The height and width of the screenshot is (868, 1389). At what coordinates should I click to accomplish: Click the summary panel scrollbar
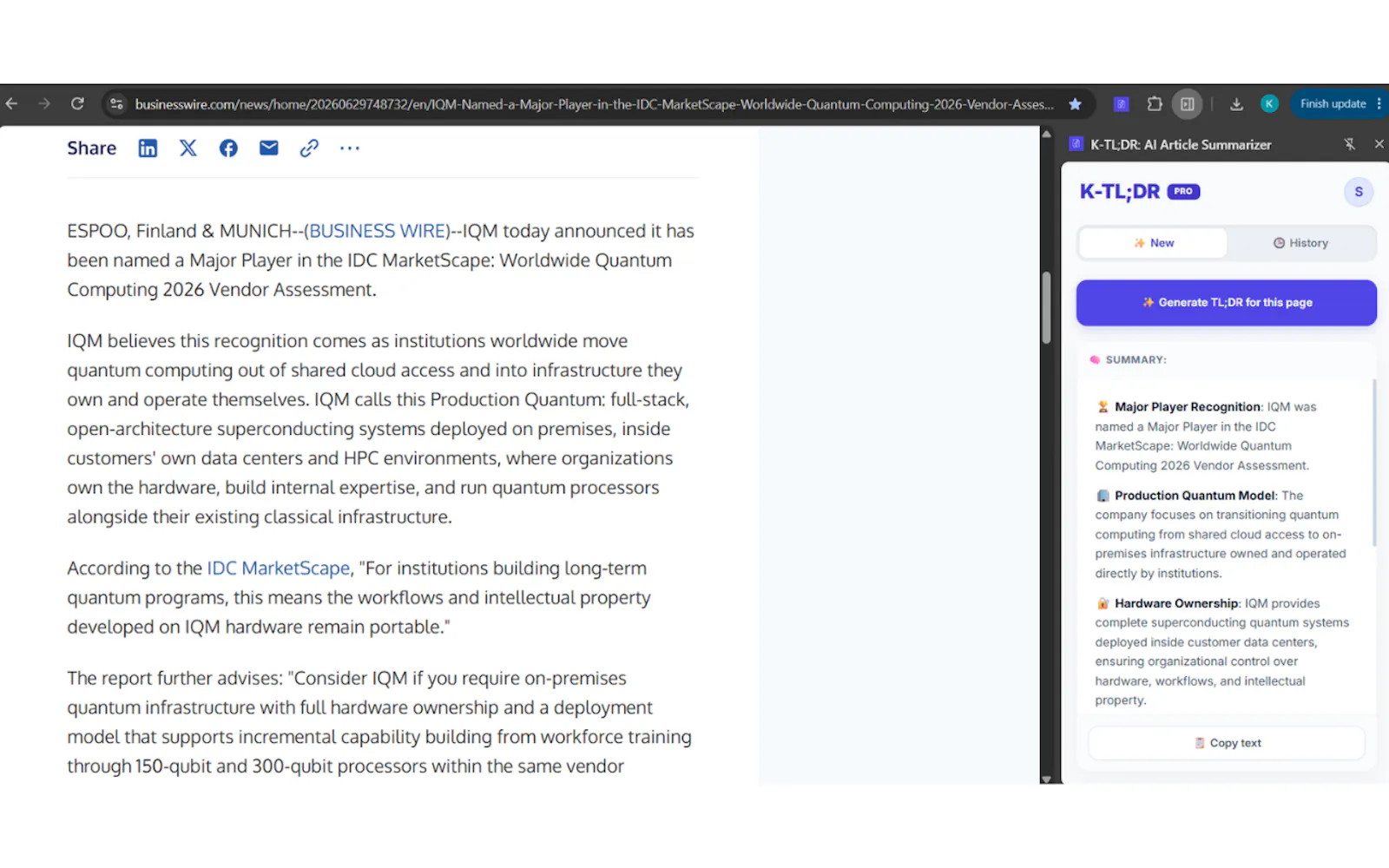(1374, 463)
